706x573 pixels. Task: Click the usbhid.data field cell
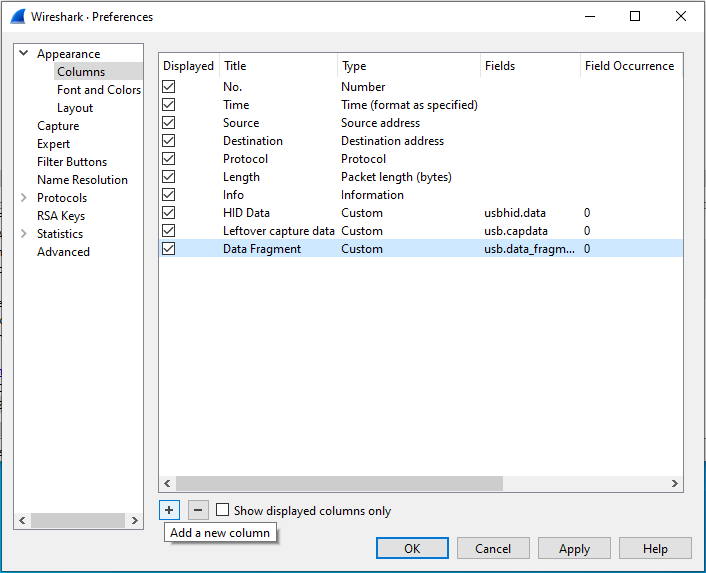[515, 212]
